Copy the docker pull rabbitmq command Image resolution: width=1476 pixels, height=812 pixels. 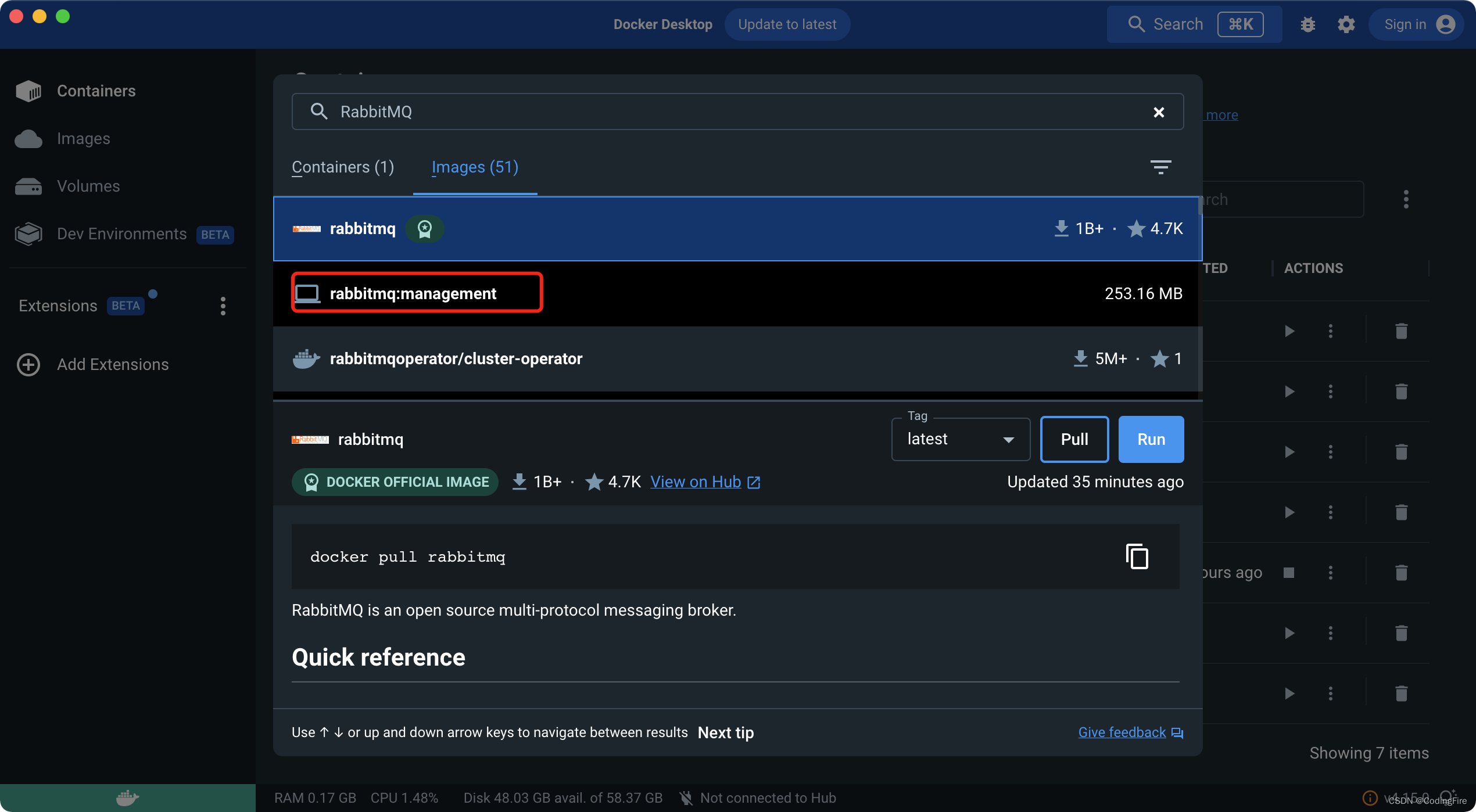click(x=1137, y=556)
